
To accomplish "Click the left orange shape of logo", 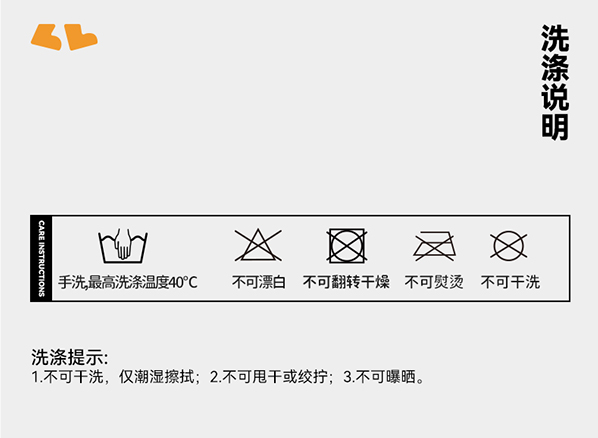I will coord(46,37).
